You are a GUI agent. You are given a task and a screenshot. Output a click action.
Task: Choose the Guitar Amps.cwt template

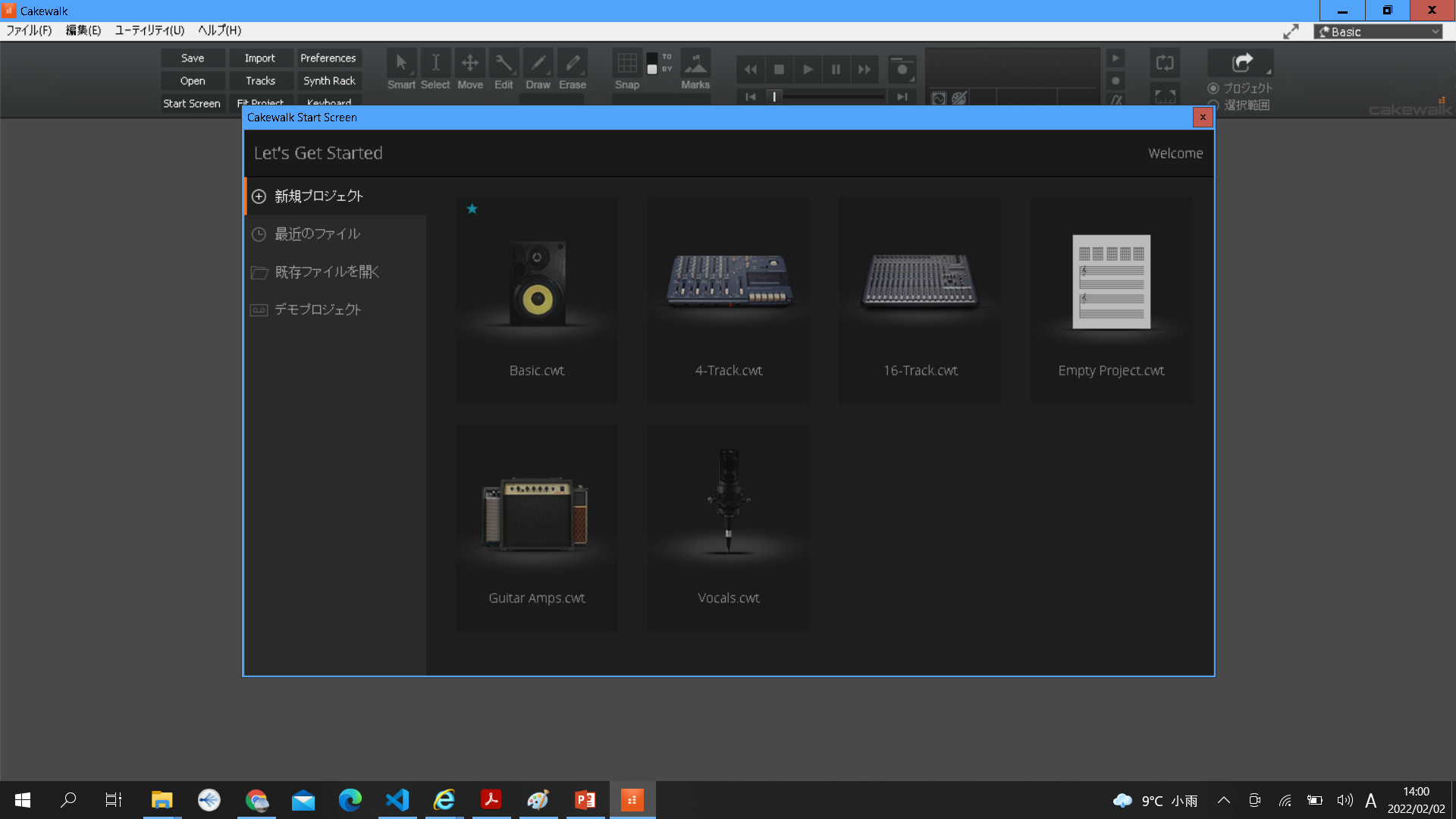537,528
